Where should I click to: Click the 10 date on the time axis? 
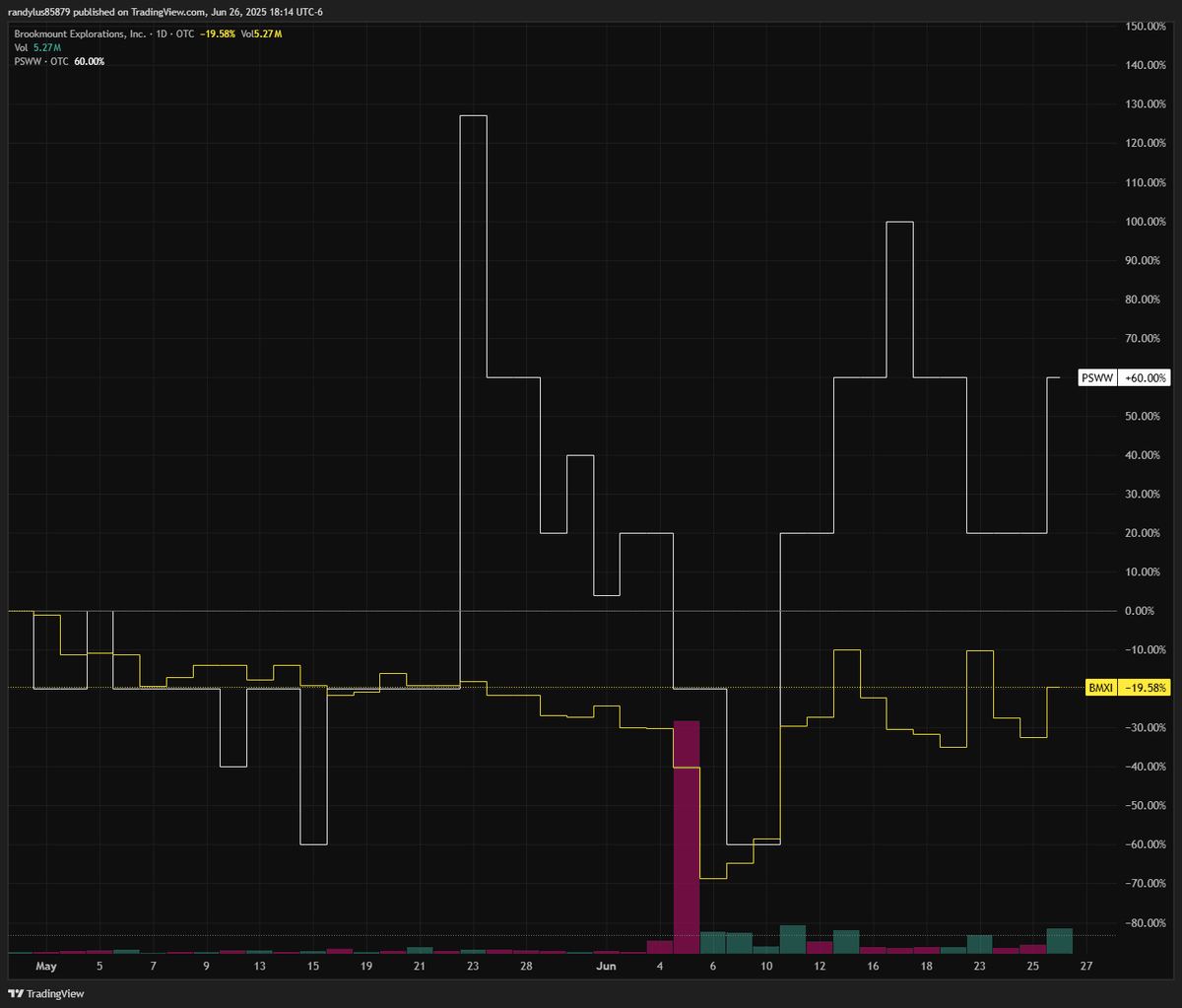766,968
